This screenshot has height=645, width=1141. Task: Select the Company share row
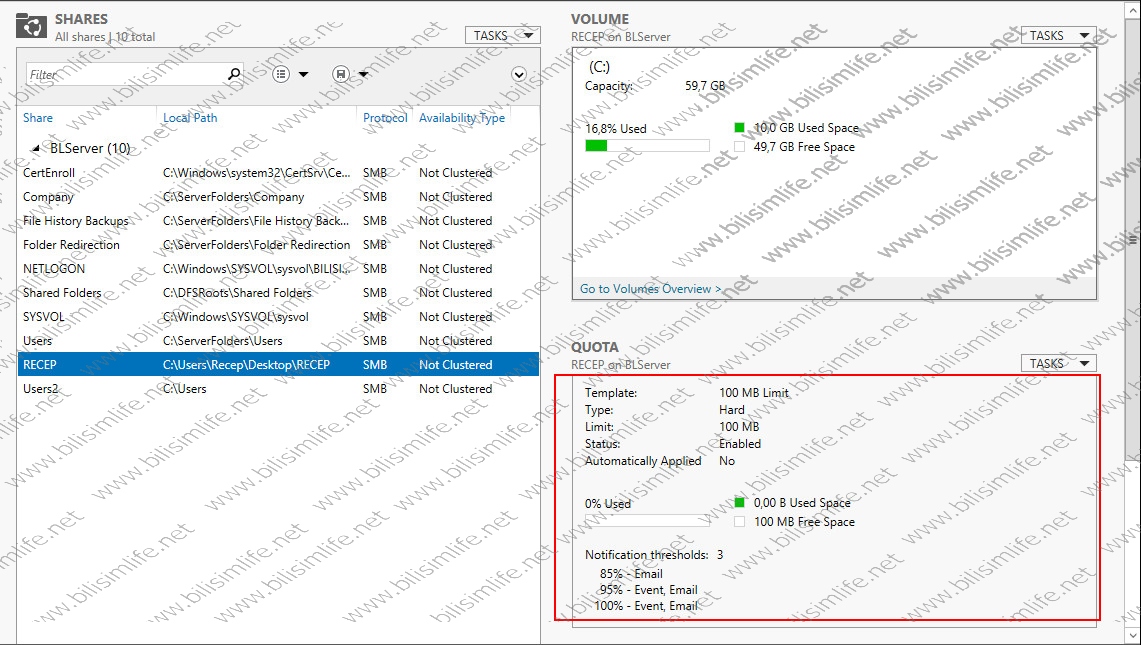[278, 197]
